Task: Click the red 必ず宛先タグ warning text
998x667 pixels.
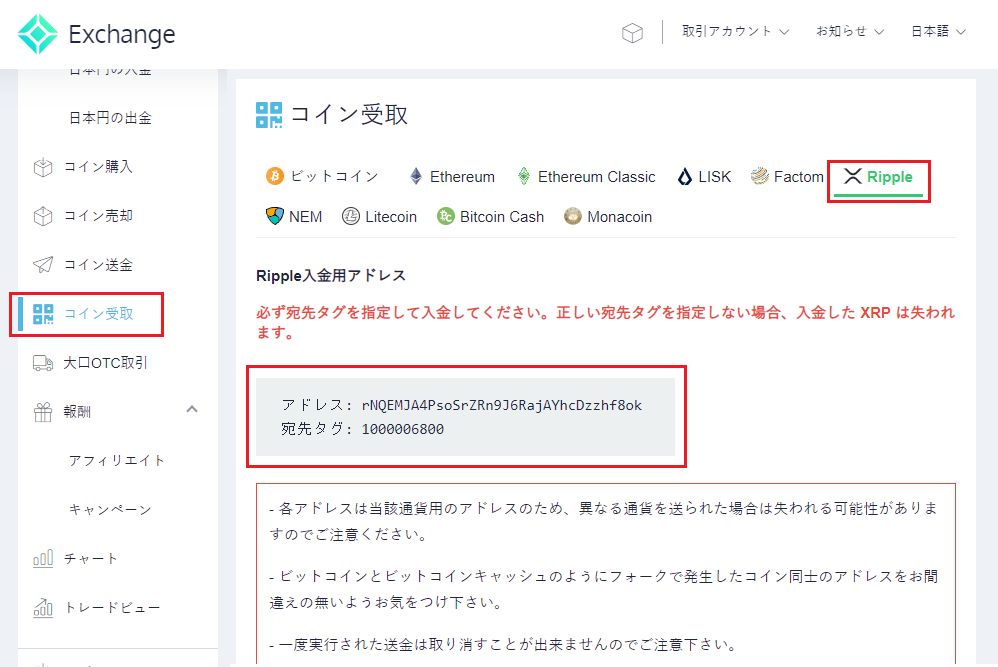Action: 605,322
